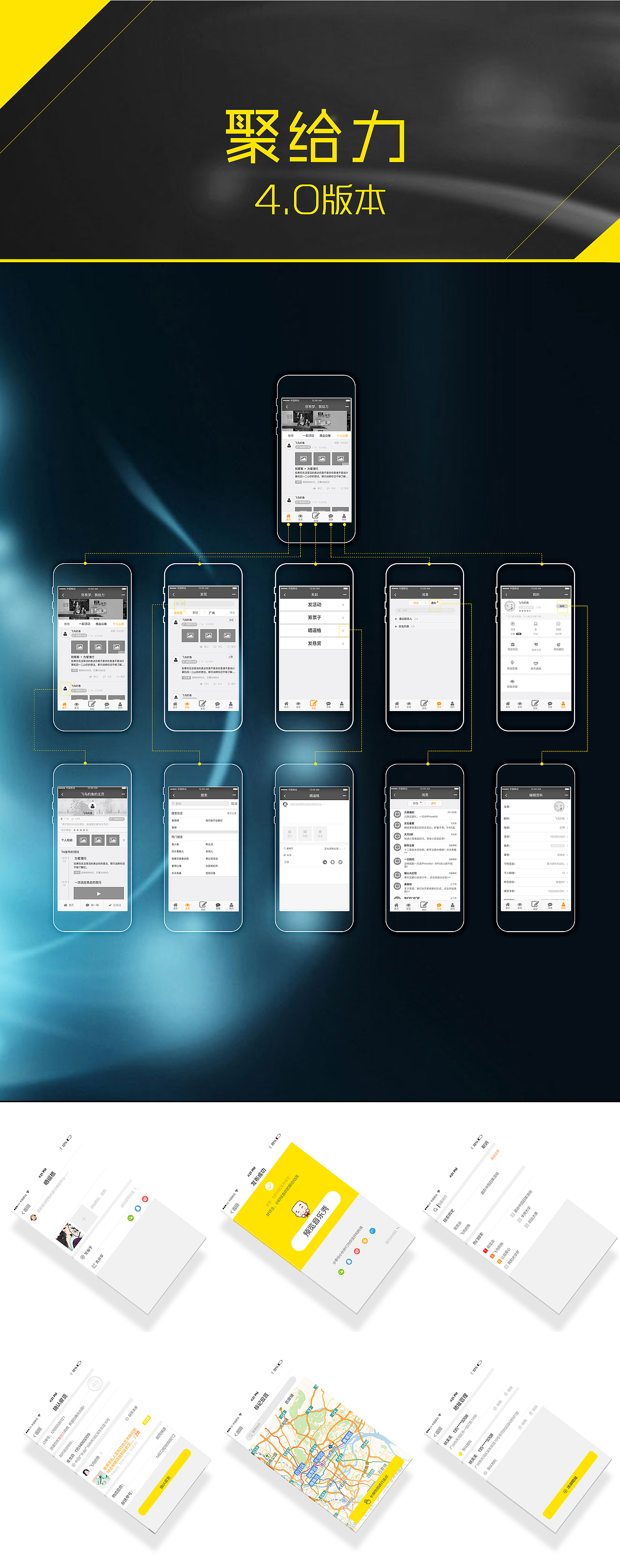Open 合作通道 handshake icon on 我的 screen

coord(536,665)
